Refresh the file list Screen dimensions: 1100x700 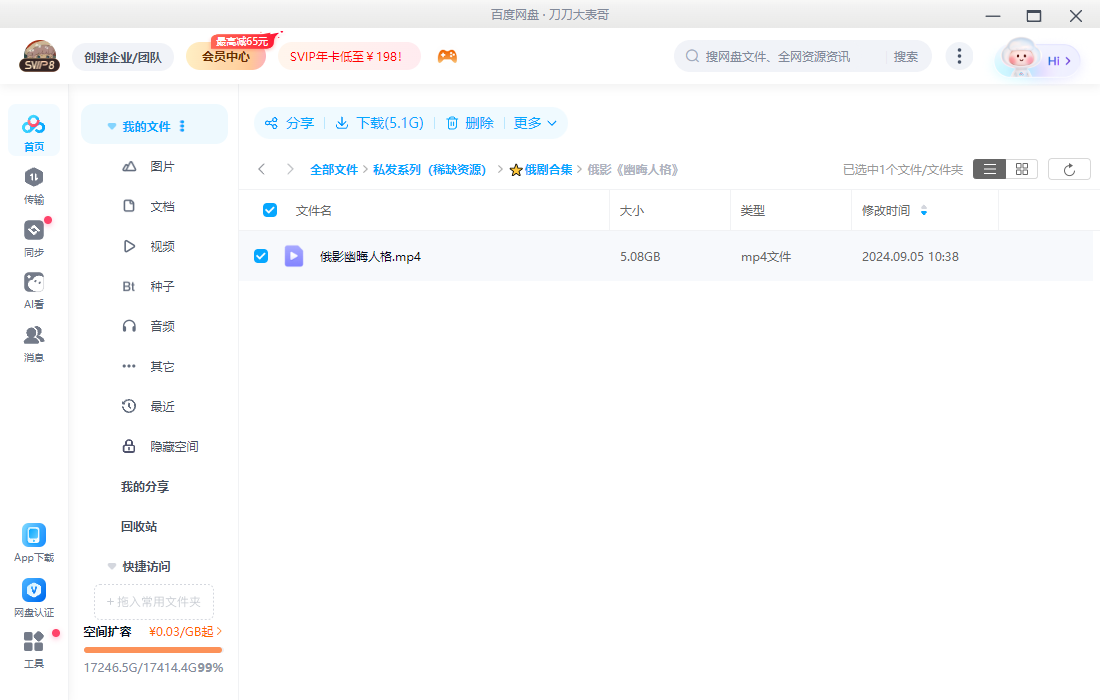(1069, 168)
